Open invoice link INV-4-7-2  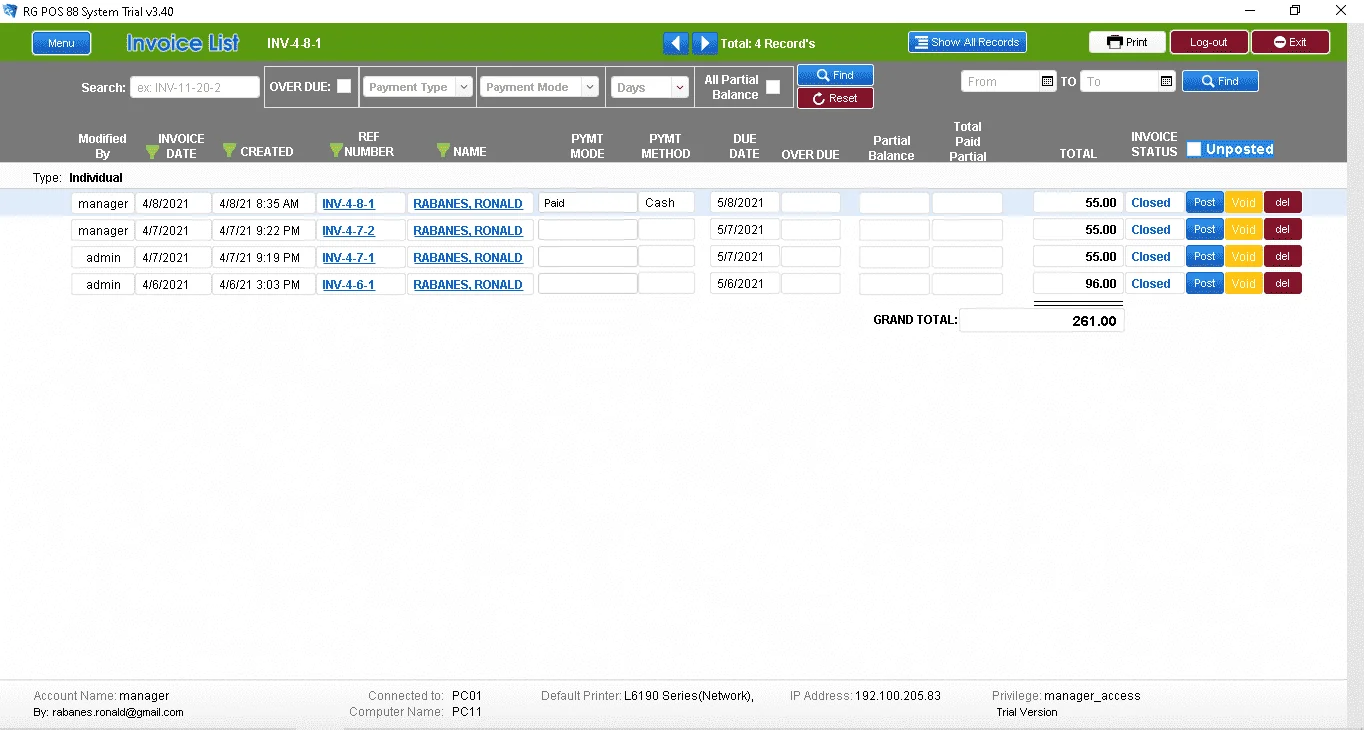(348, 231)
